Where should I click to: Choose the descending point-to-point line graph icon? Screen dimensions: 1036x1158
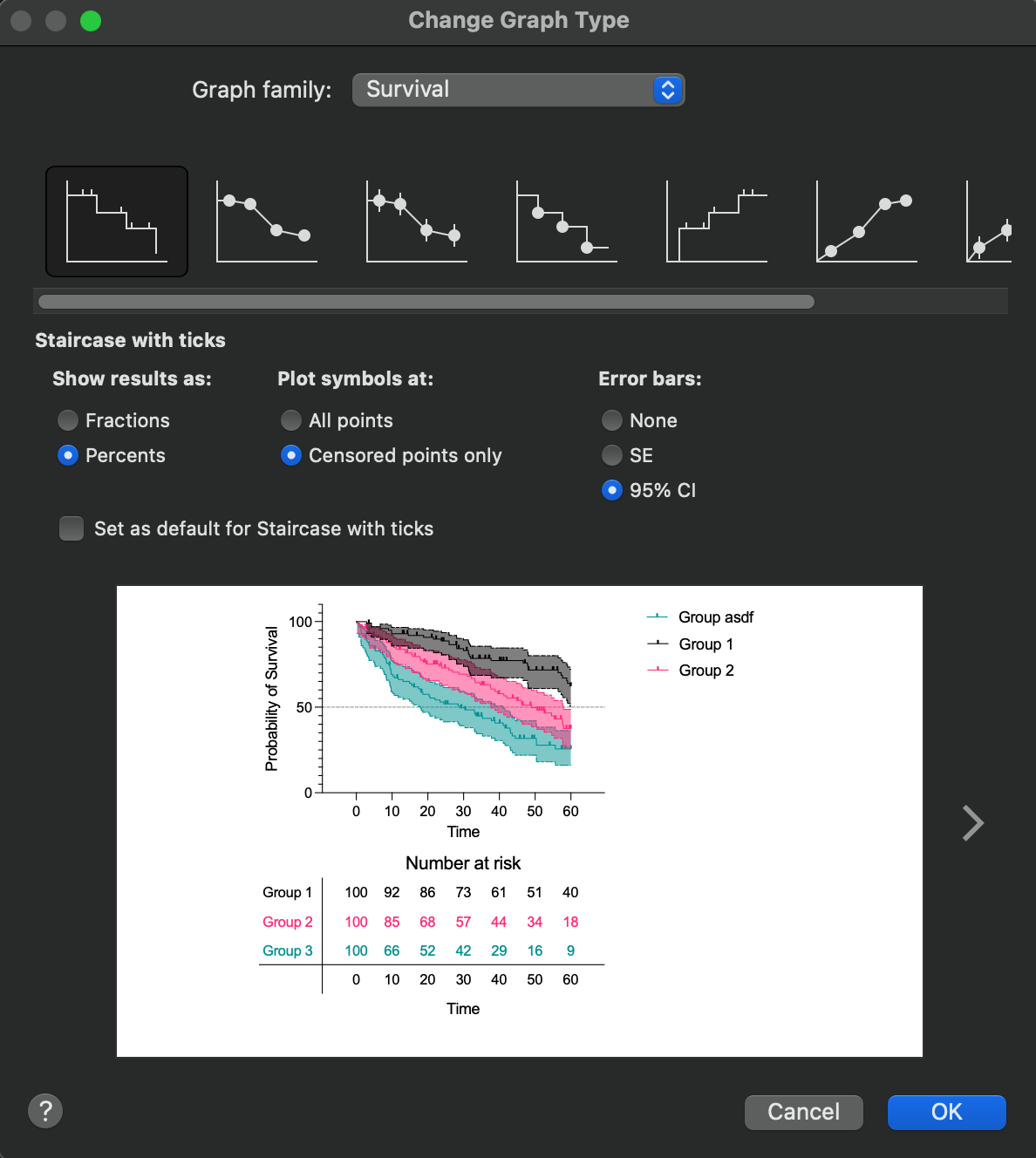[266, 221]
